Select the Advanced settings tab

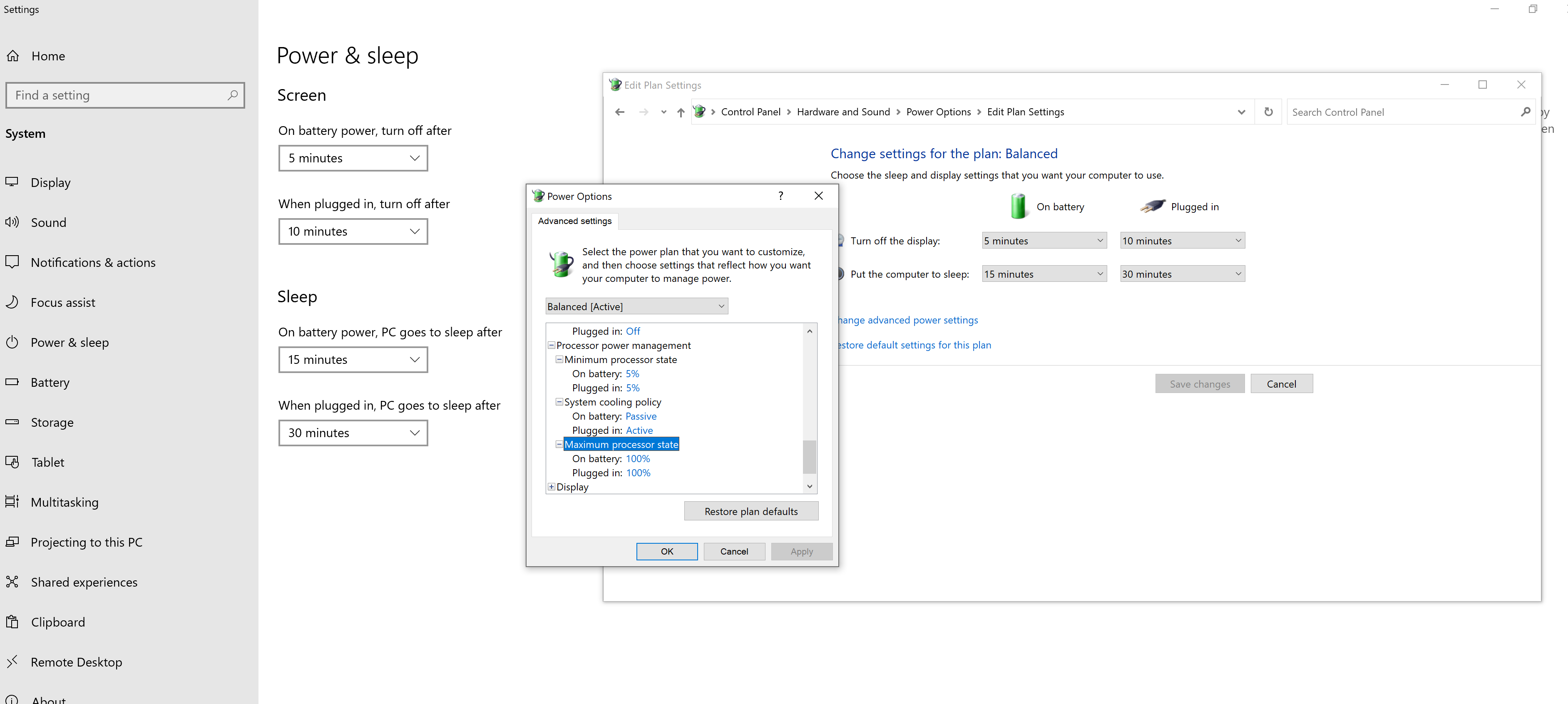coord(574,221)
